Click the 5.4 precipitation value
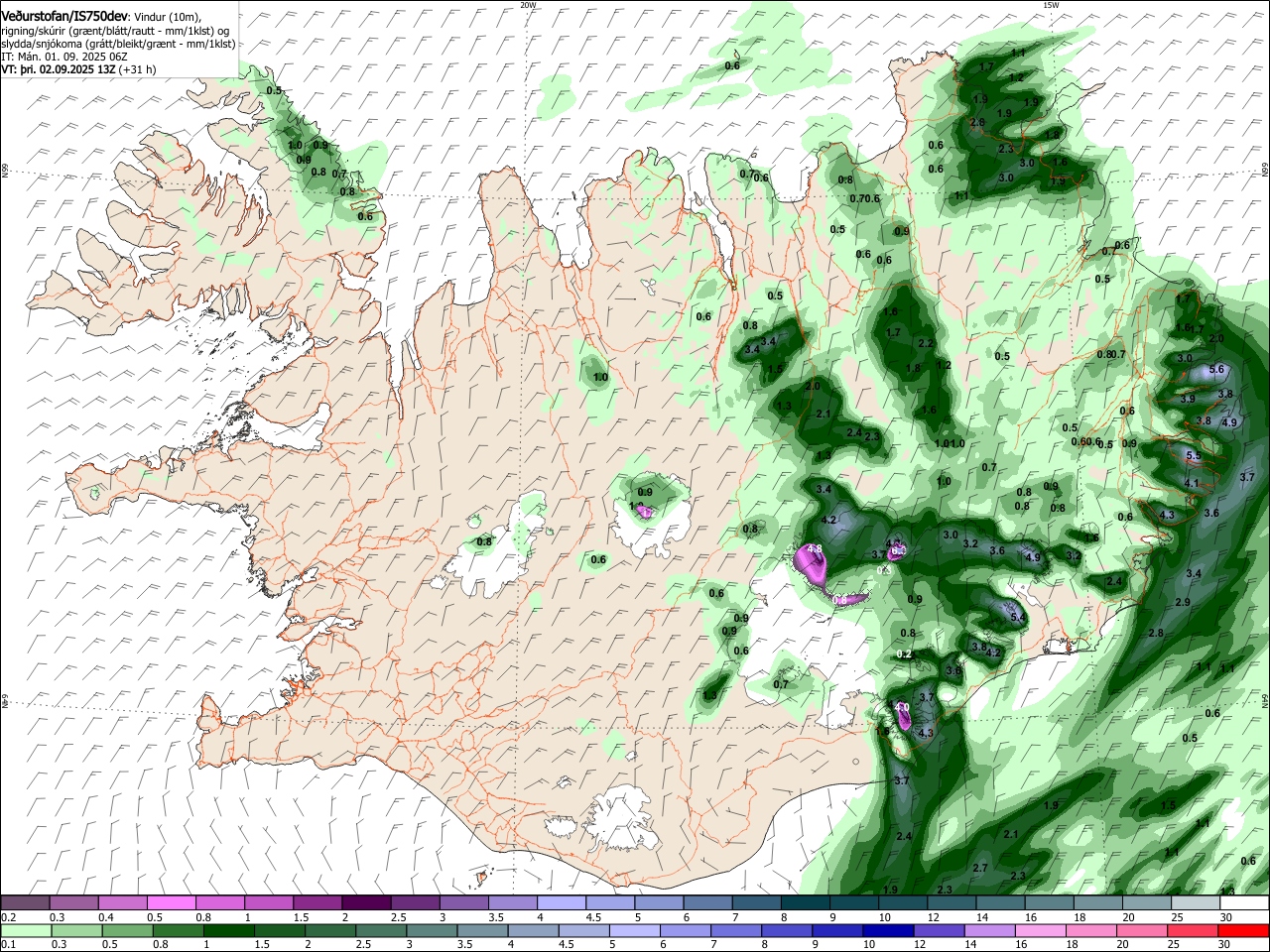The image size is (1270, 952). click(x=1017, y=617)
